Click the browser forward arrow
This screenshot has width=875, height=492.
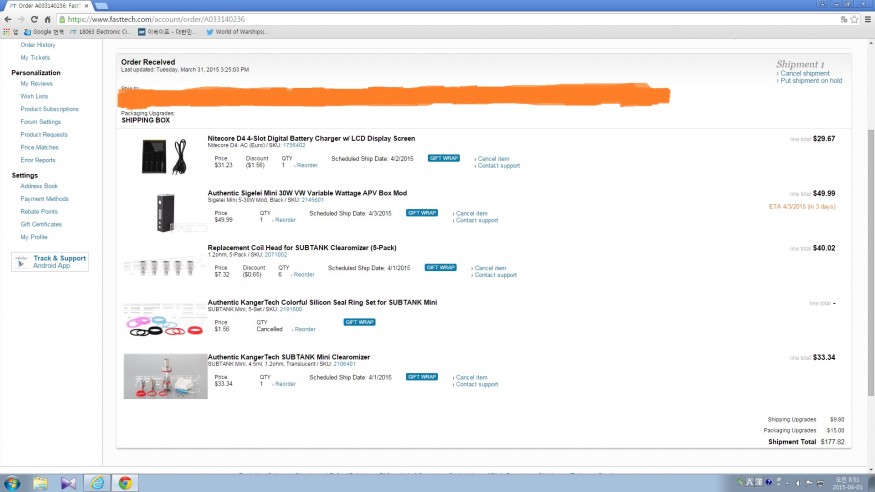[21, 19]
